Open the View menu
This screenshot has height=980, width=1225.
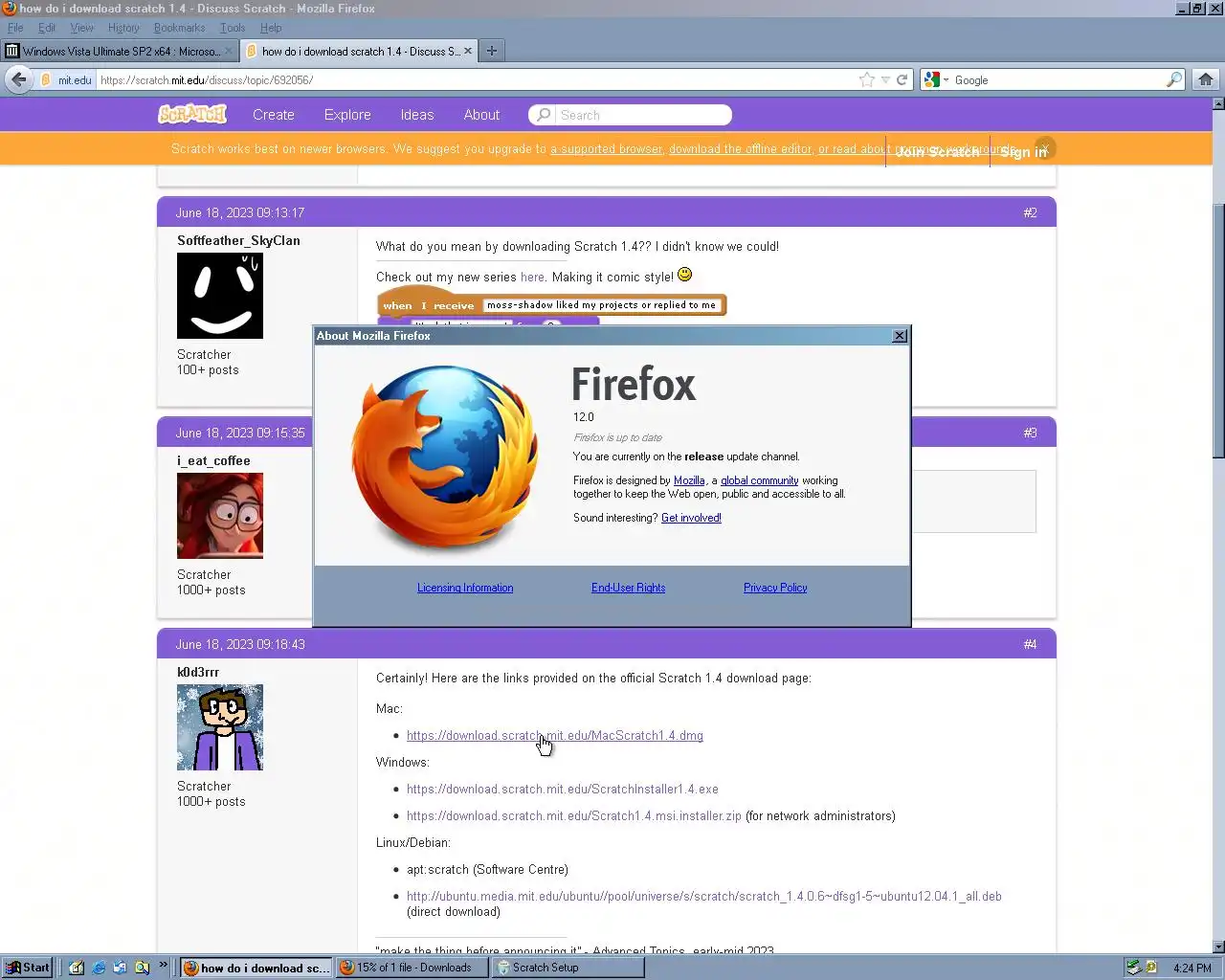(x=81, y=28)
